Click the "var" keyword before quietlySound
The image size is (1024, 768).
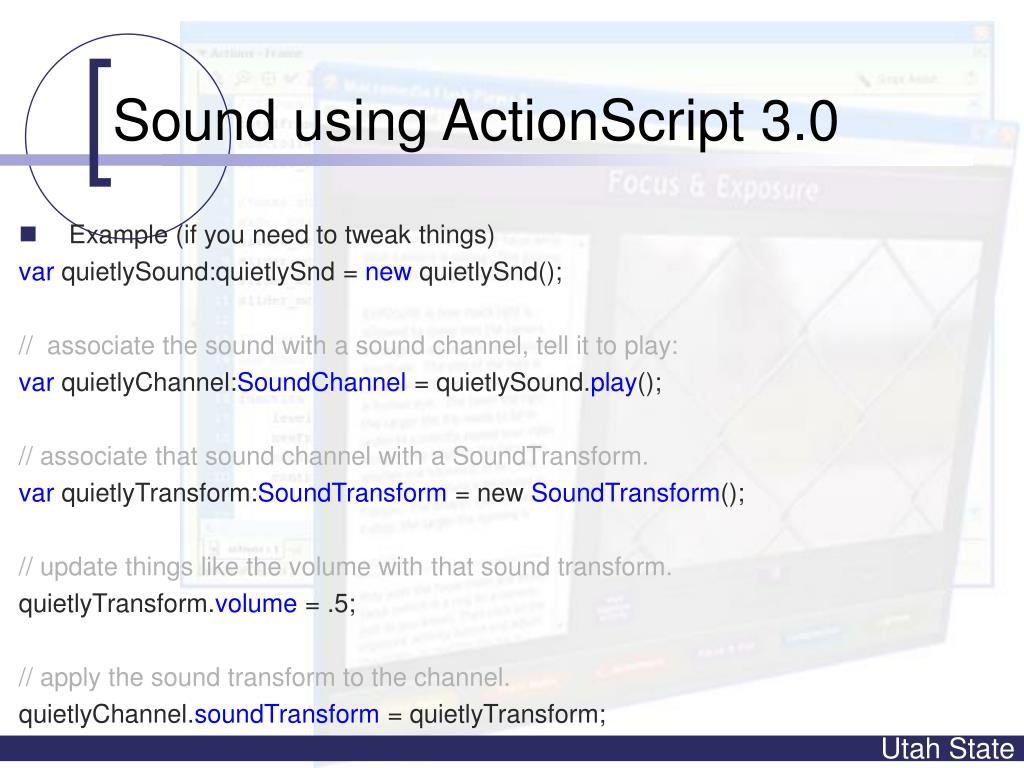pos(36,272)
